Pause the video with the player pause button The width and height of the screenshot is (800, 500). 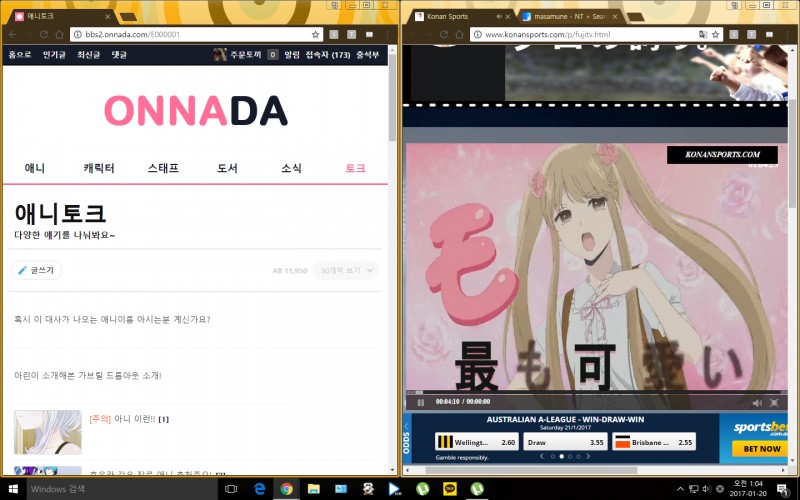pyautogui.click(x=421, y=402)
